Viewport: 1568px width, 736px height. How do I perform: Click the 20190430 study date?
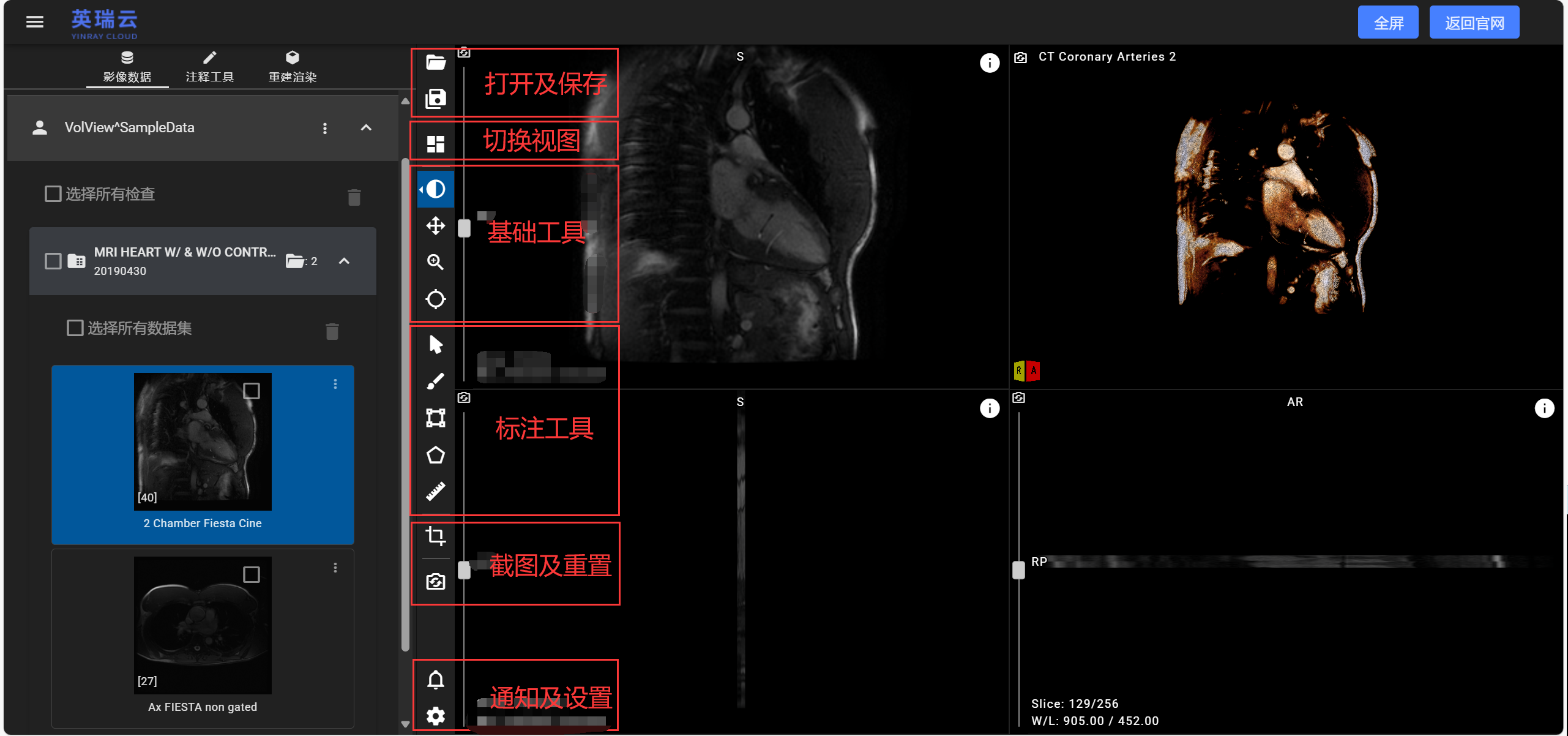[120, 271]
